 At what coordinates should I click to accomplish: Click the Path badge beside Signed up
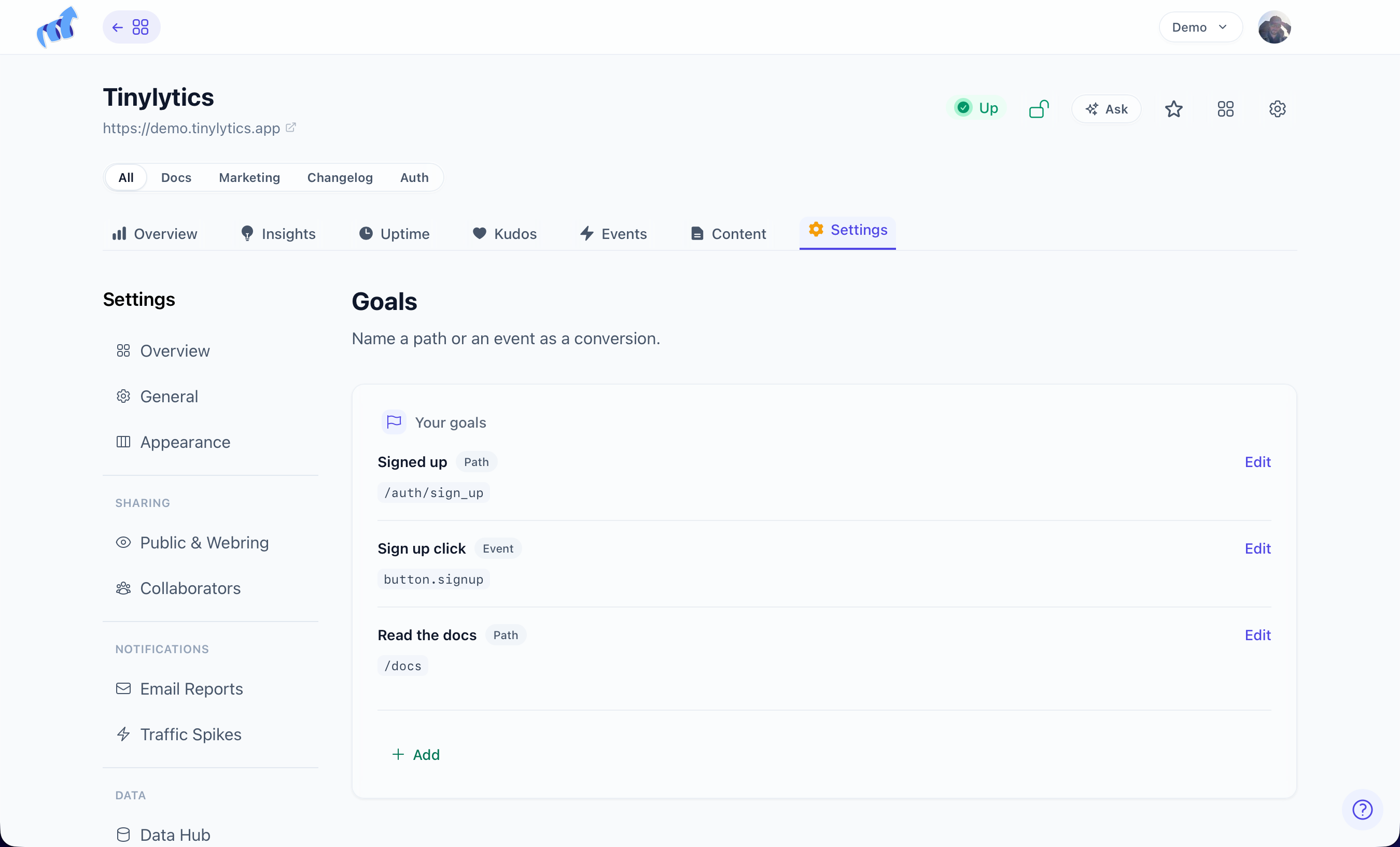(476, 461)
